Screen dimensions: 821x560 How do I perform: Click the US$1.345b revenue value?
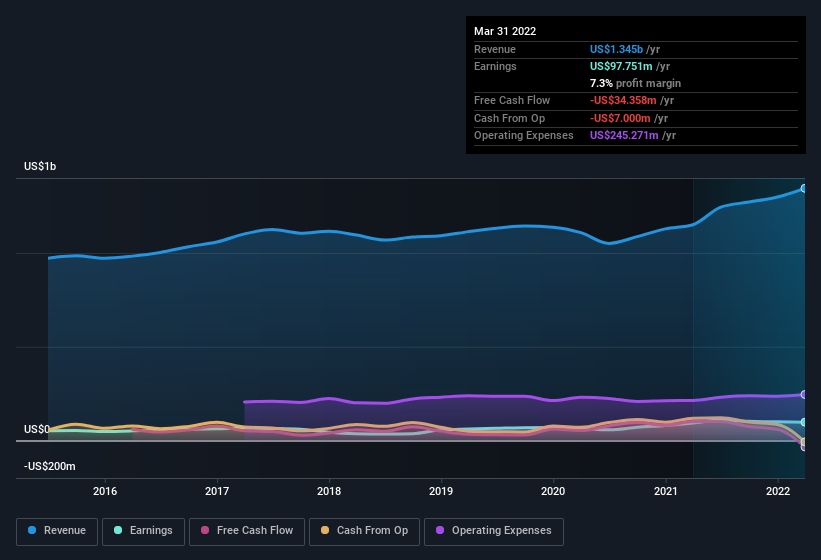click(x=616, y=49)
